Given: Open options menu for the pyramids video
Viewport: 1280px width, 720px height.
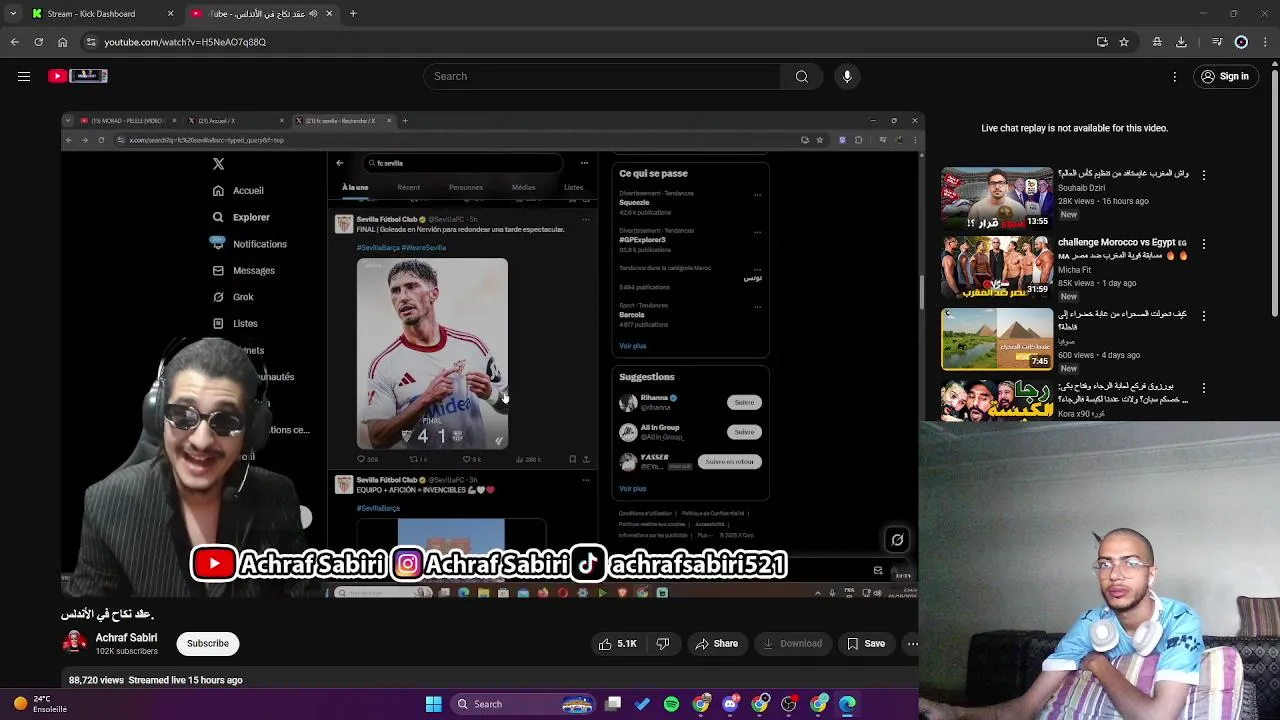Looking at the screenshot, I should click(x=1204, y=316).
